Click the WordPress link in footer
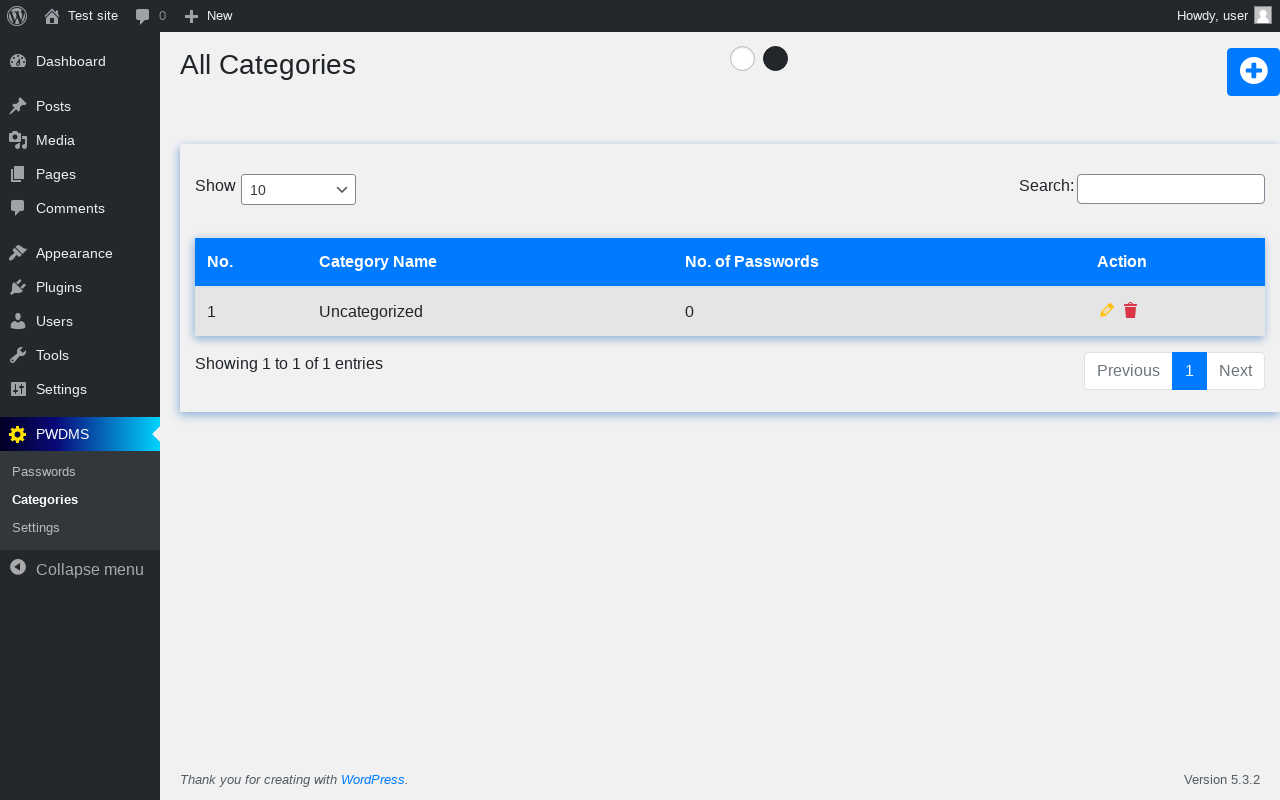Image resolution: width=1280 pixels, height=800 pixels. 373,780
